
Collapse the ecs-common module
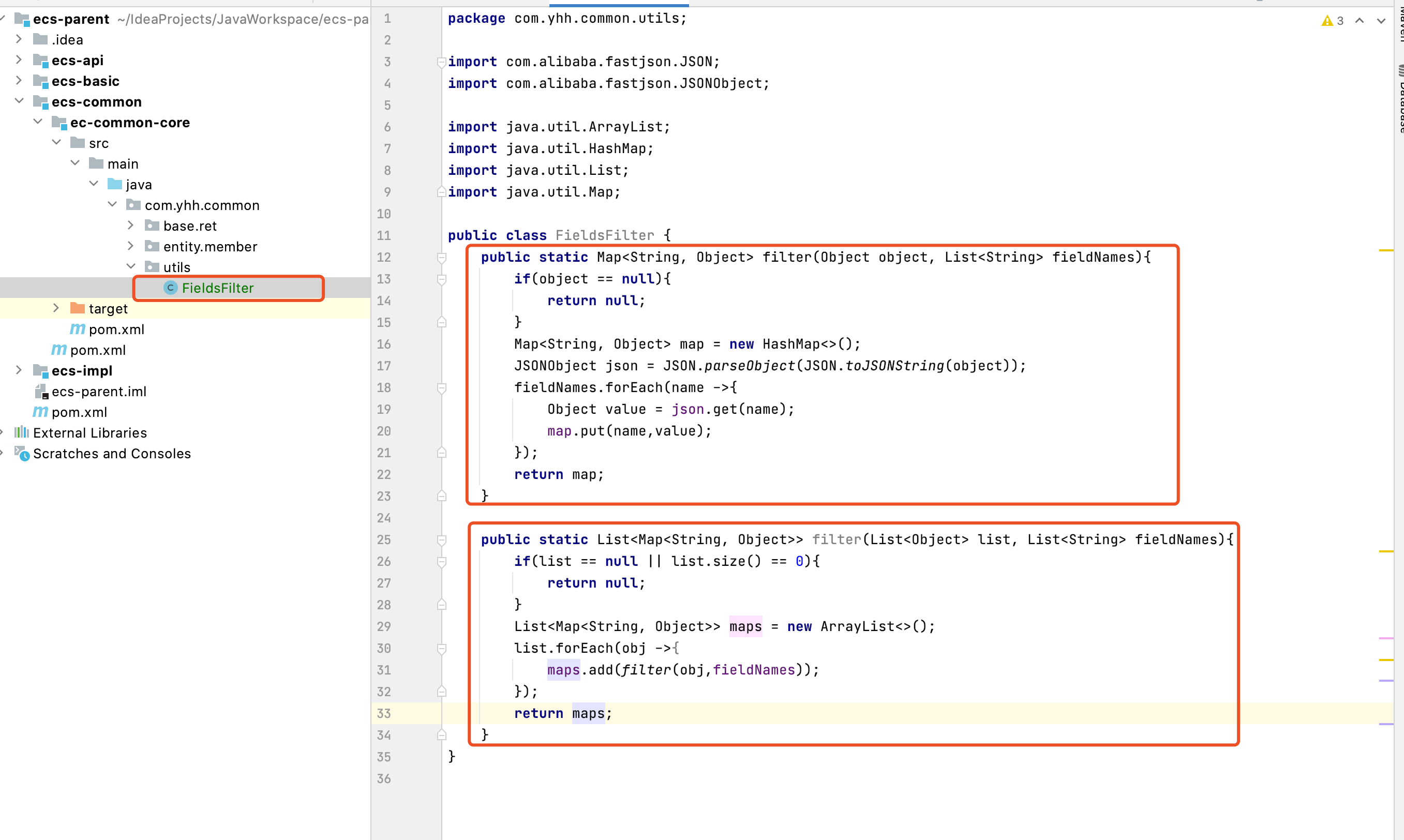tap(19, 101)
